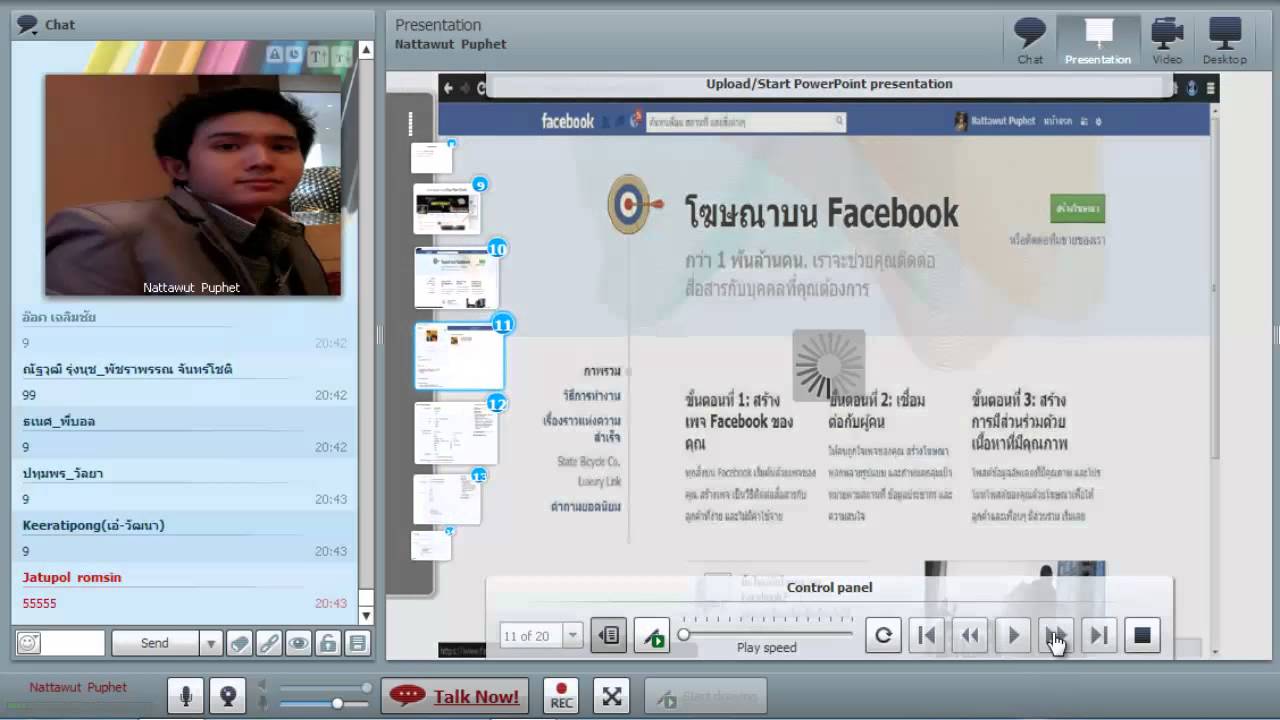Send the chat message
This screenshot has width=1280, height=720.
[155, 643]
